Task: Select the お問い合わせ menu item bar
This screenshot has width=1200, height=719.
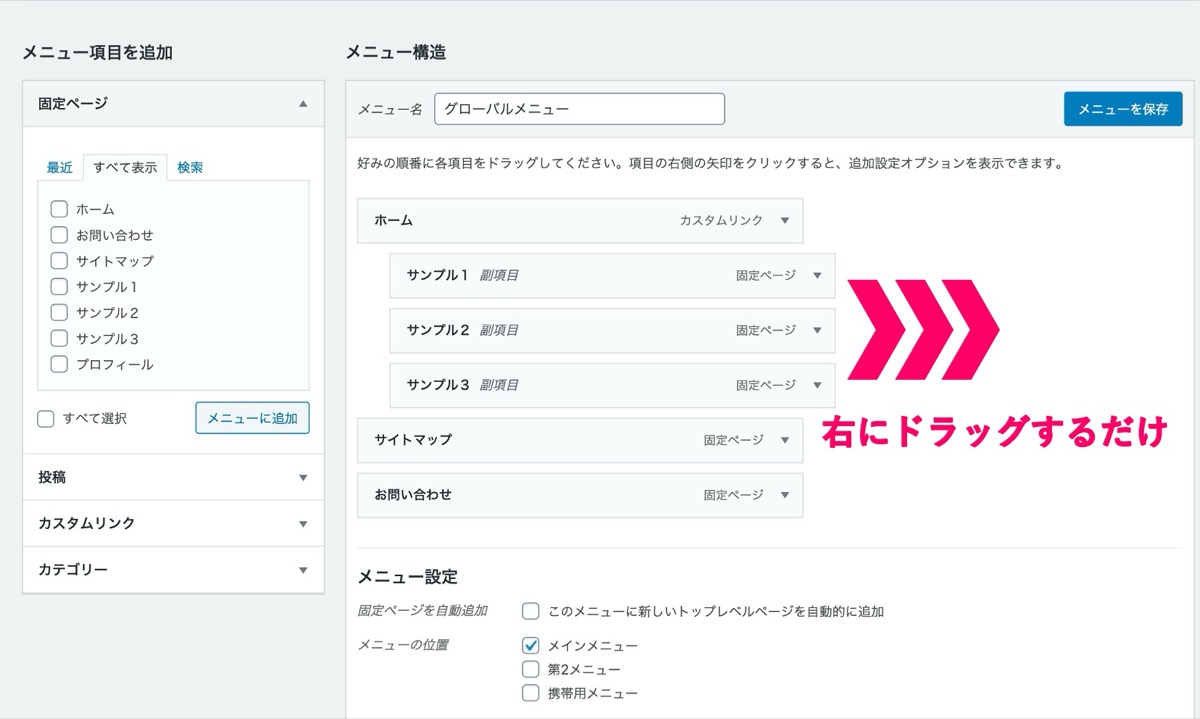Action: click(580, 495)
